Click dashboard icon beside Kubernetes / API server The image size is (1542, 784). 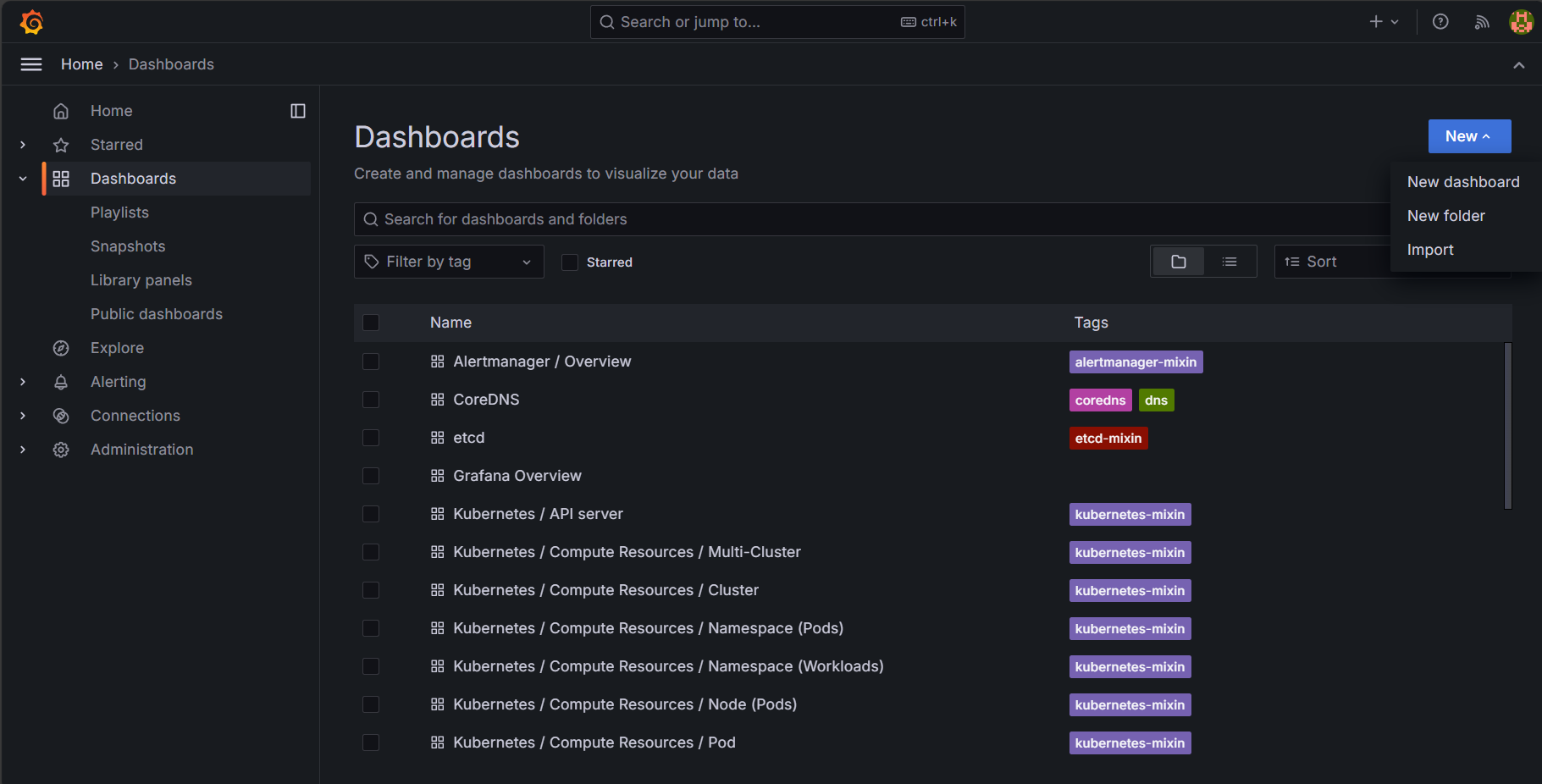pos(438,514)
